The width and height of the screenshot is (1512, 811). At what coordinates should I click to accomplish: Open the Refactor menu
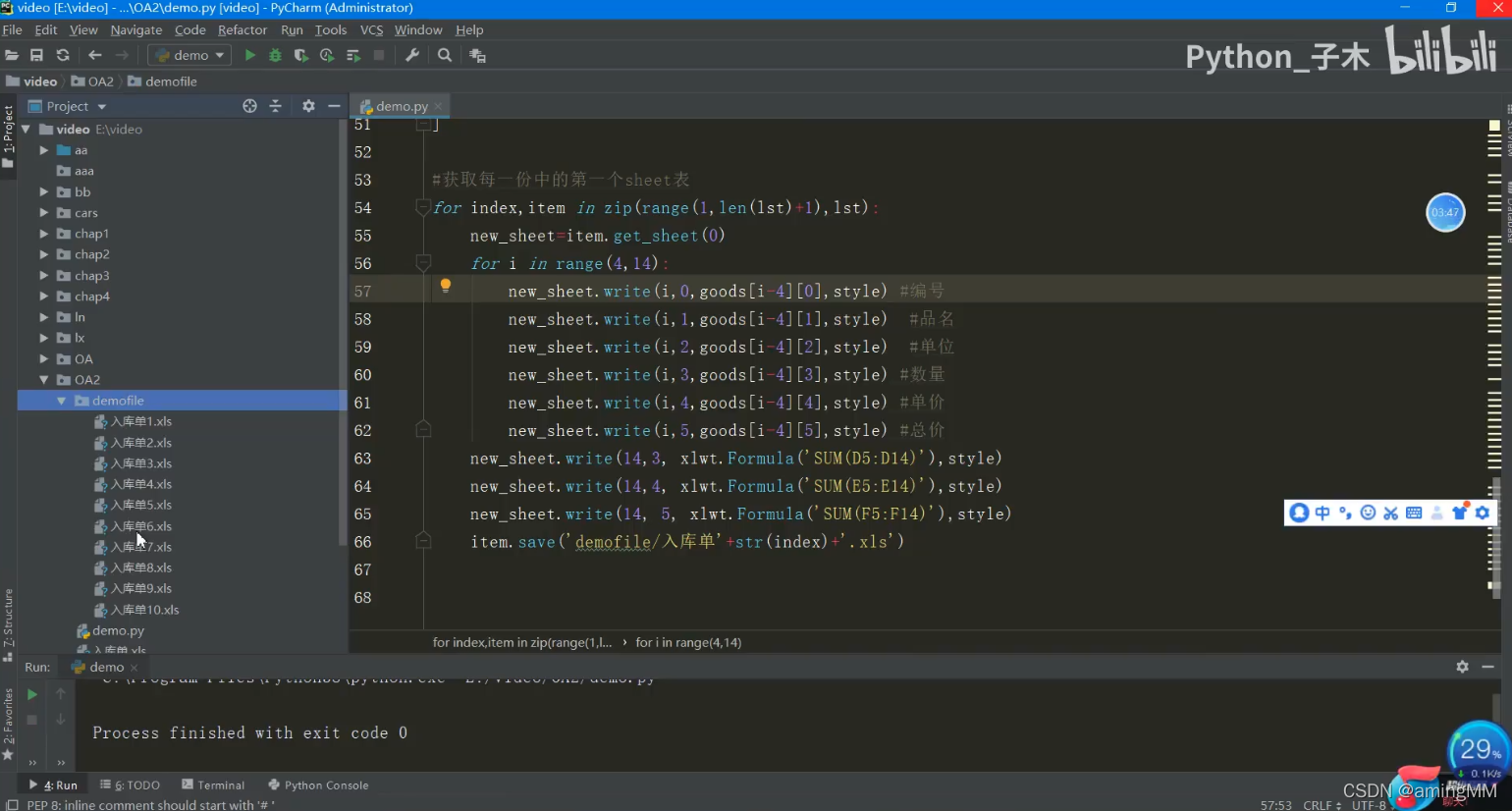point(242,29)
